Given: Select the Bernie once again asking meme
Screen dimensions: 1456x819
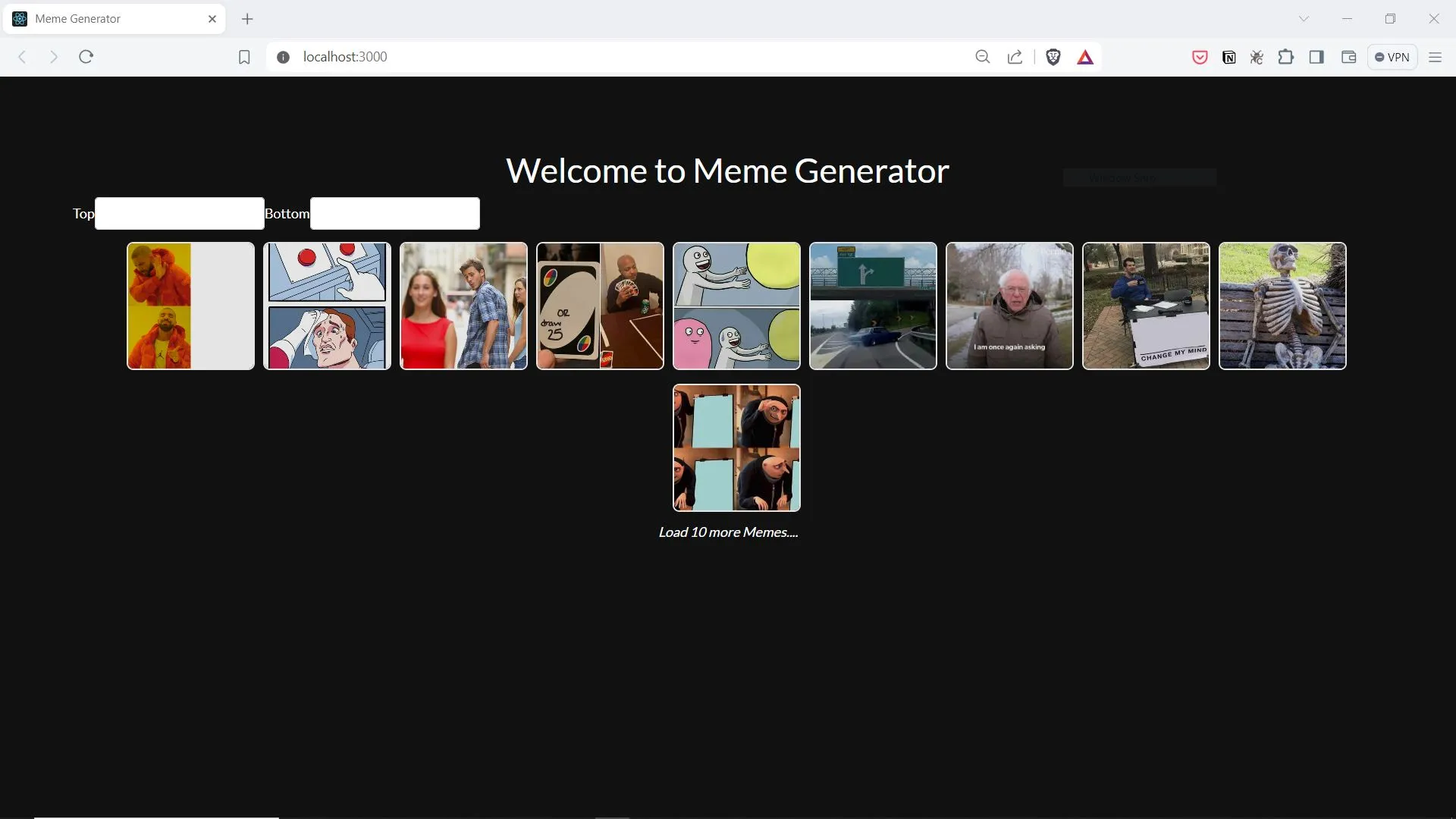Looking at the screenshot, I should click(x=1009, y=306).
